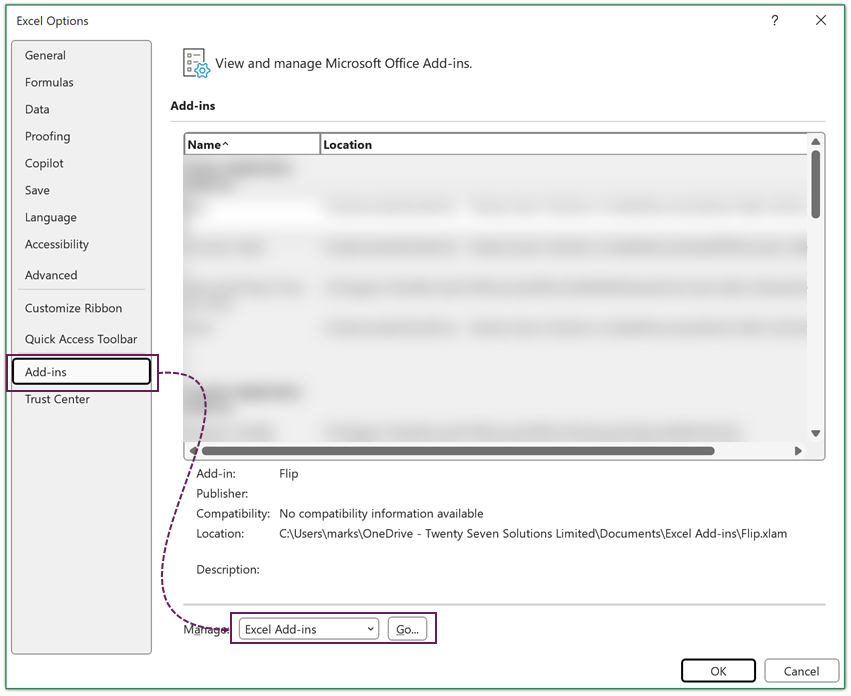Close the Excel Options dialog
Screen dimensions: 851x696
[821, 21]
